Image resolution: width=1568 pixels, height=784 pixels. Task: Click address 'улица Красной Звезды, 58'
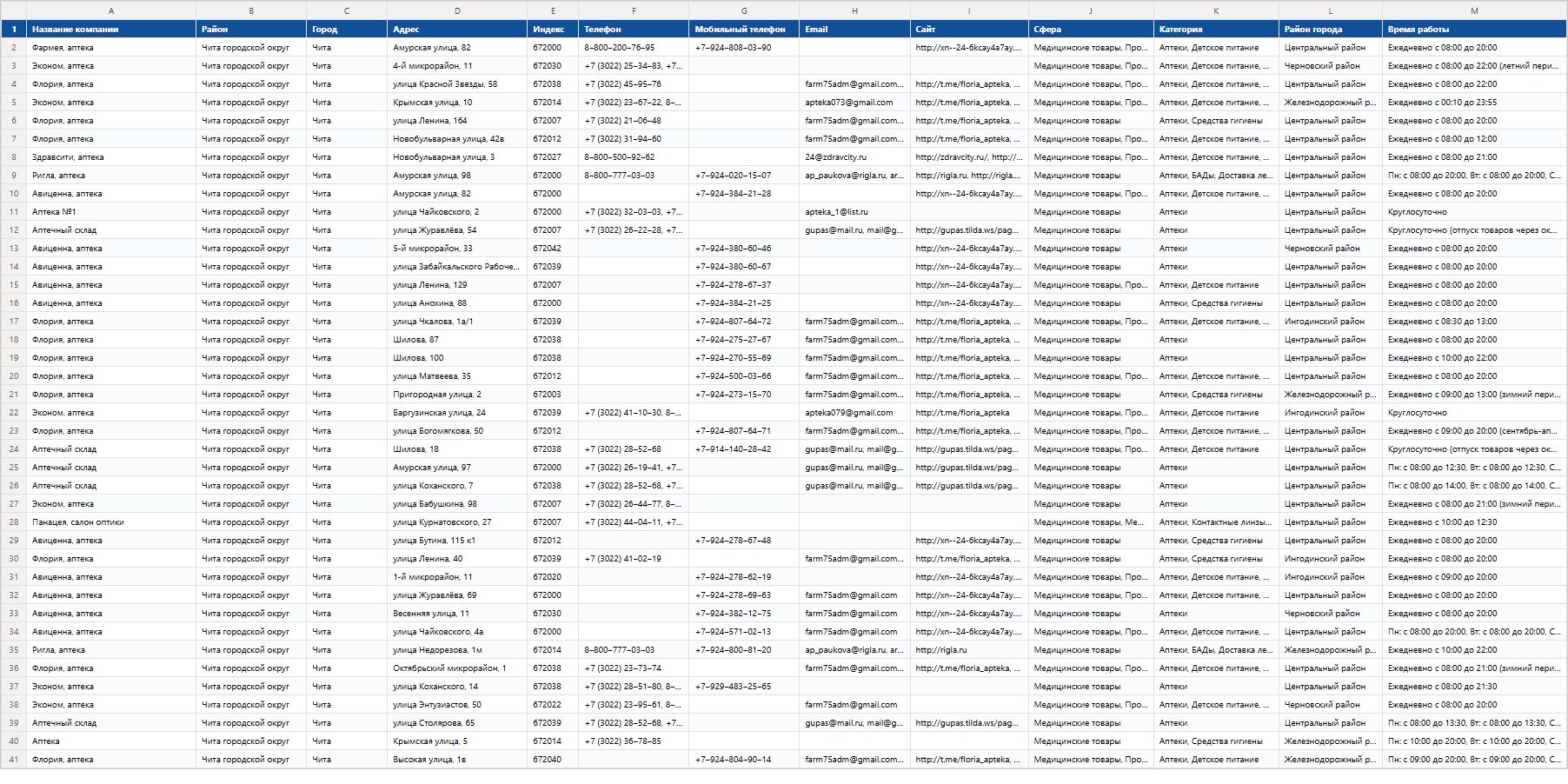click(457, 84)
